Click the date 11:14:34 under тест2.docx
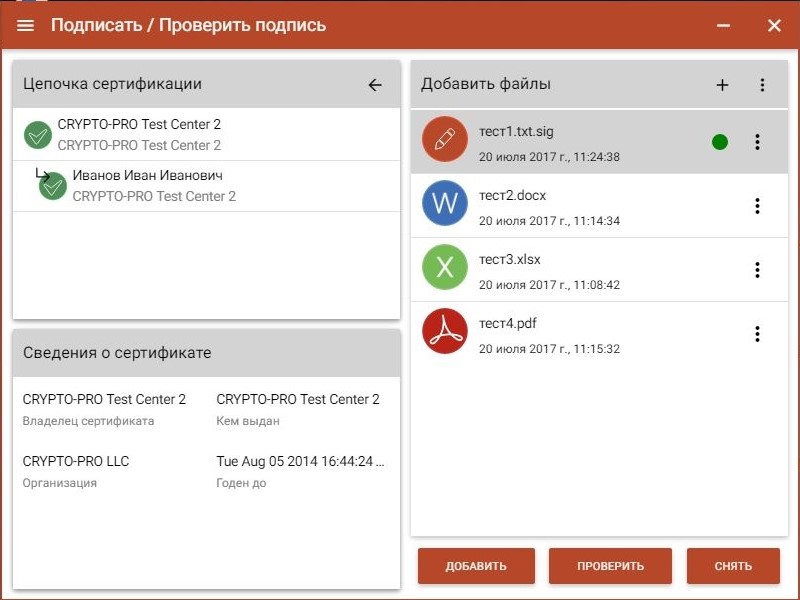The width and height of the screenshot is (800, 600). pyautogui.click(x=549, y=221)
